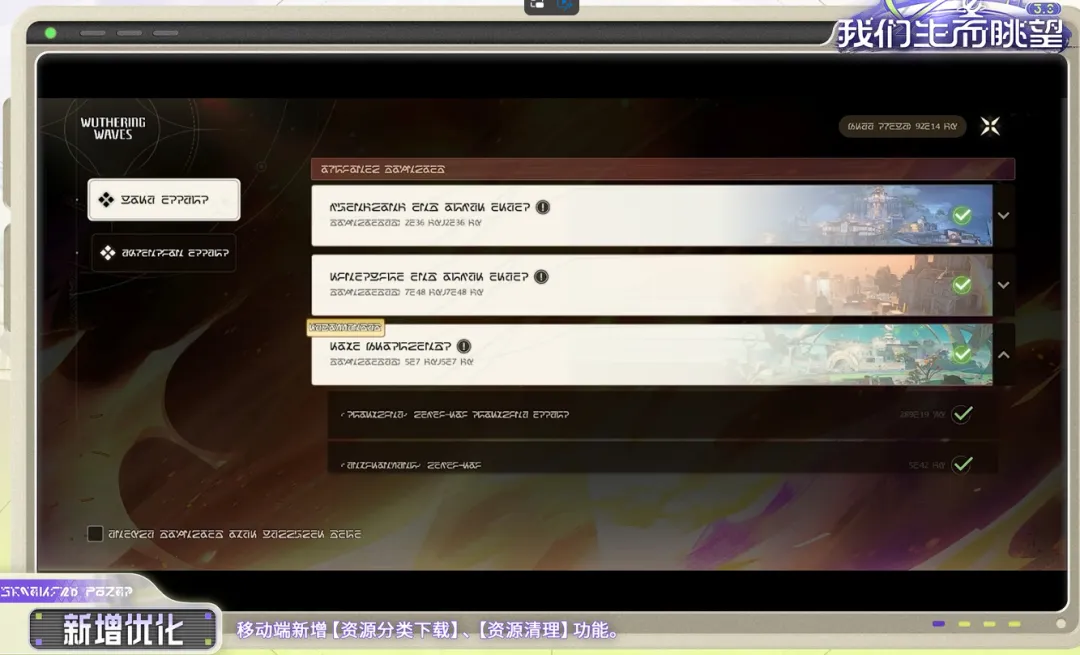The height and width of the screenshot is (655, 1080).
Task: Close the resource panel with the X icon
Action: coord(990,126)
